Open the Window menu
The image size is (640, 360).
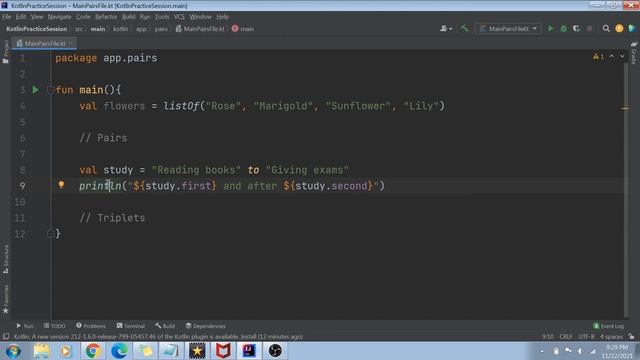tap(200, 17)
